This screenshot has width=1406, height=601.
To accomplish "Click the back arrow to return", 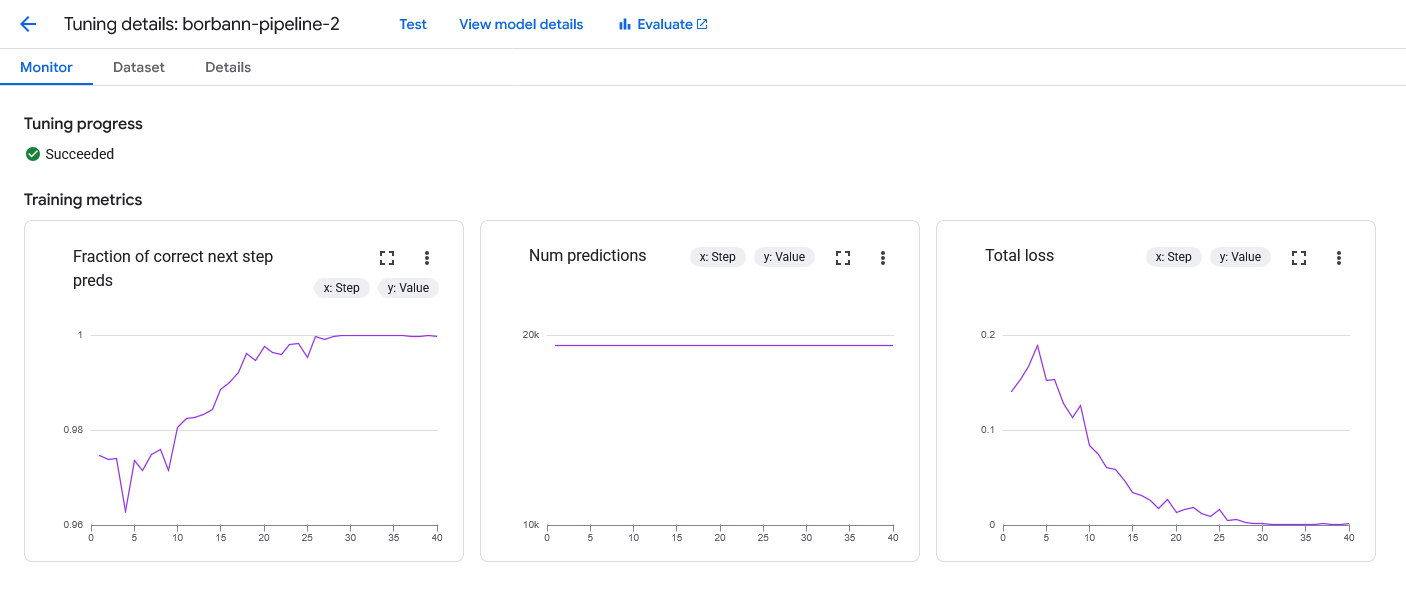I will [x=28, y=24].
